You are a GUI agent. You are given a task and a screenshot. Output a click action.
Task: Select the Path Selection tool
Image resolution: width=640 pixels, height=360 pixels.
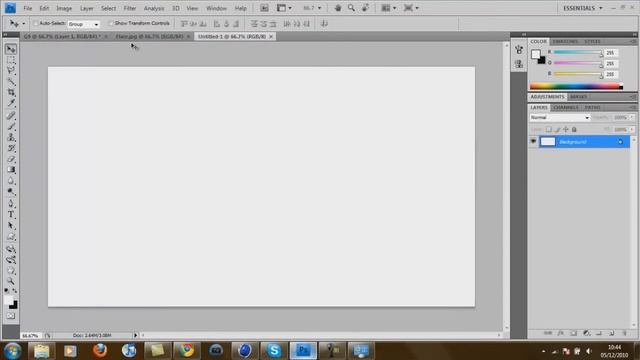coord(11,225)
